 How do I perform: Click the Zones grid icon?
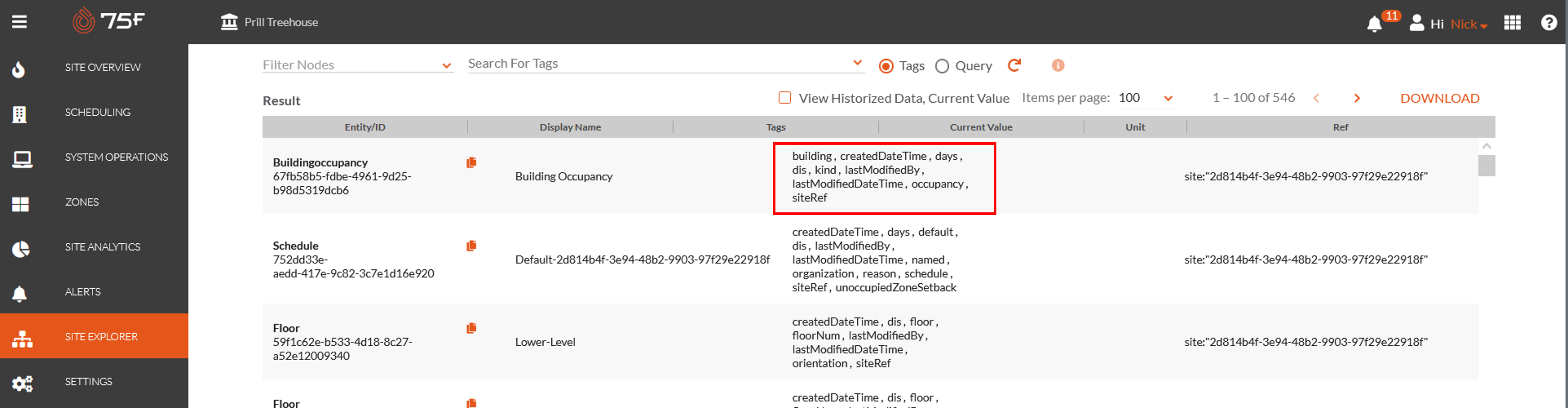(x=21, y=204)
